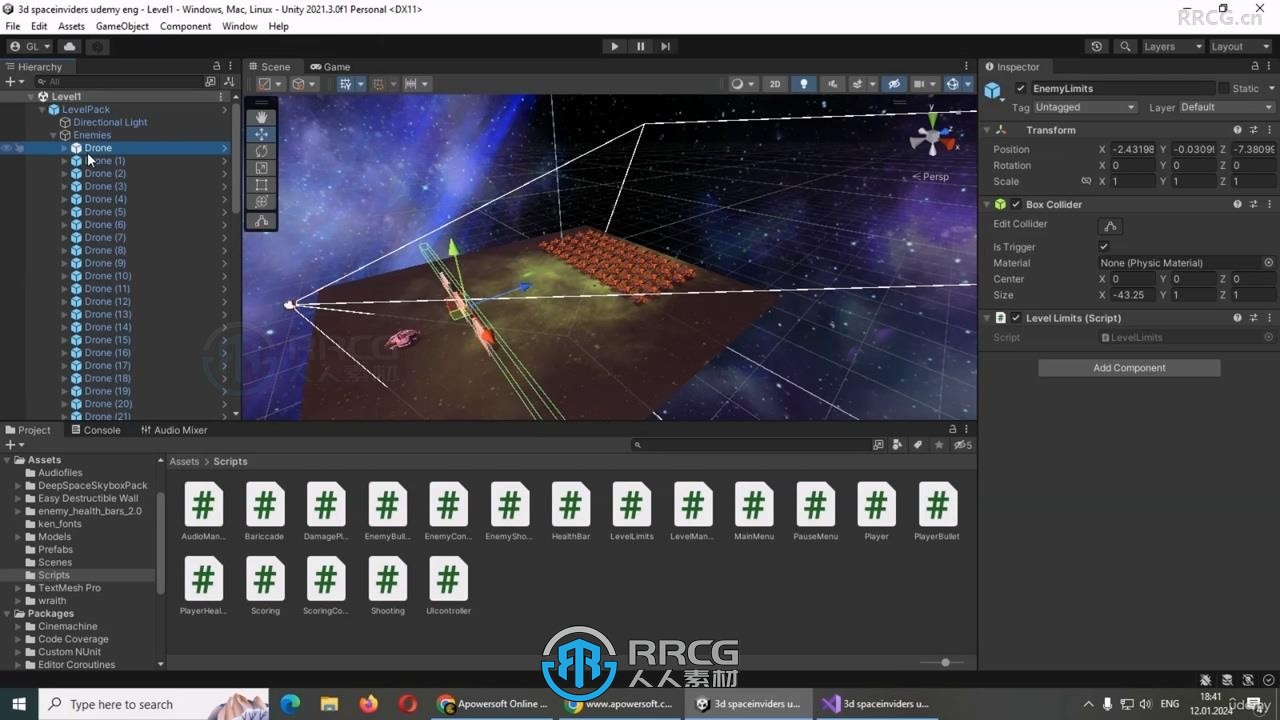Select the Scale tool

[261, 168]
